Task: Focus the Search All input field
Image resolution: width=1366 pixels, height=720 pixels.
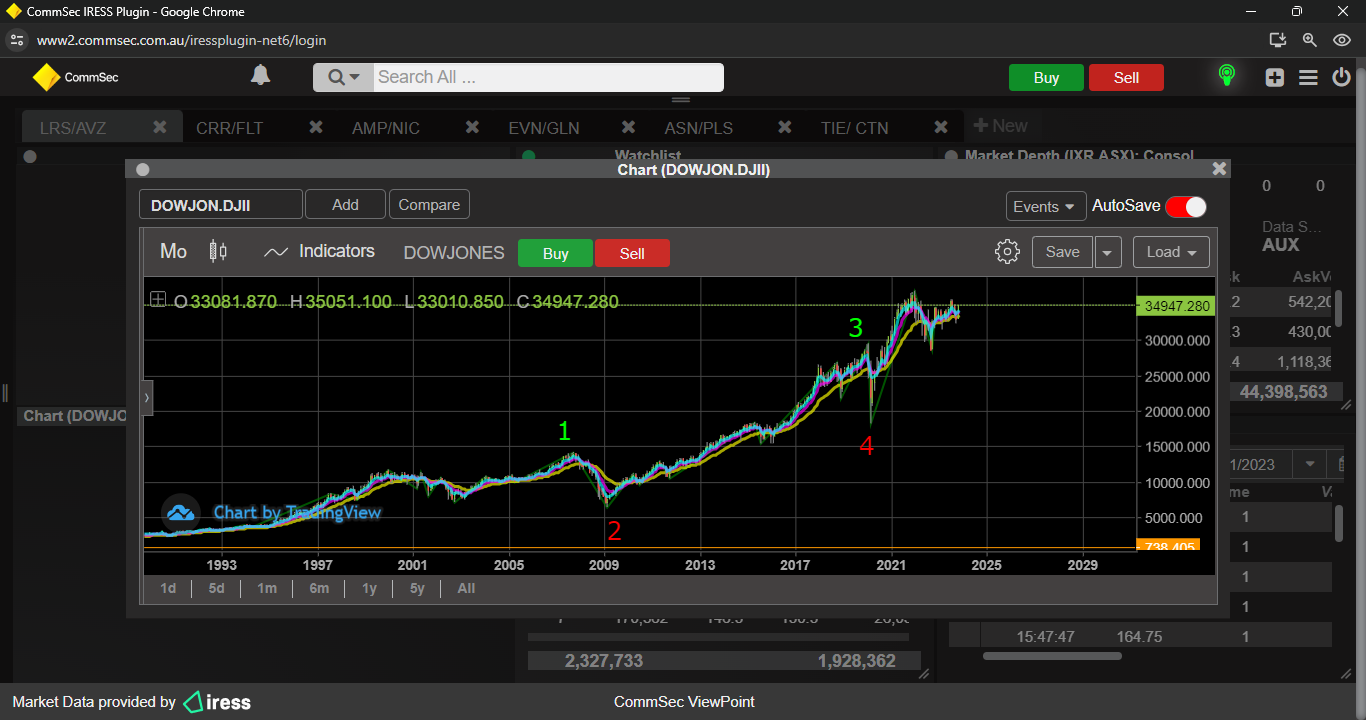Action: click(x=548, y=77)
